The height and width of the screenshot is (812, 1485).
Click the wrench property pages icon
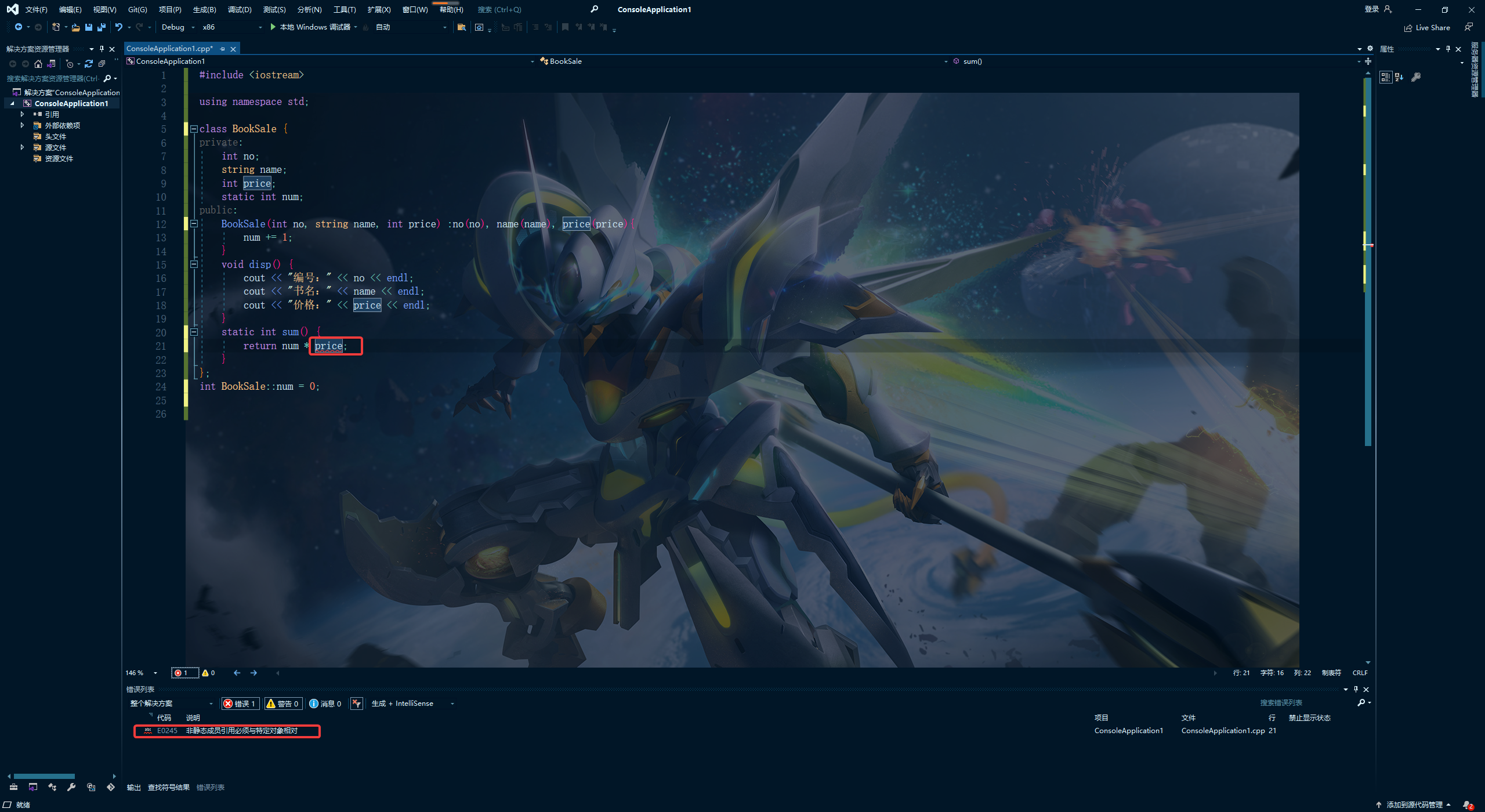[1416, 77]
